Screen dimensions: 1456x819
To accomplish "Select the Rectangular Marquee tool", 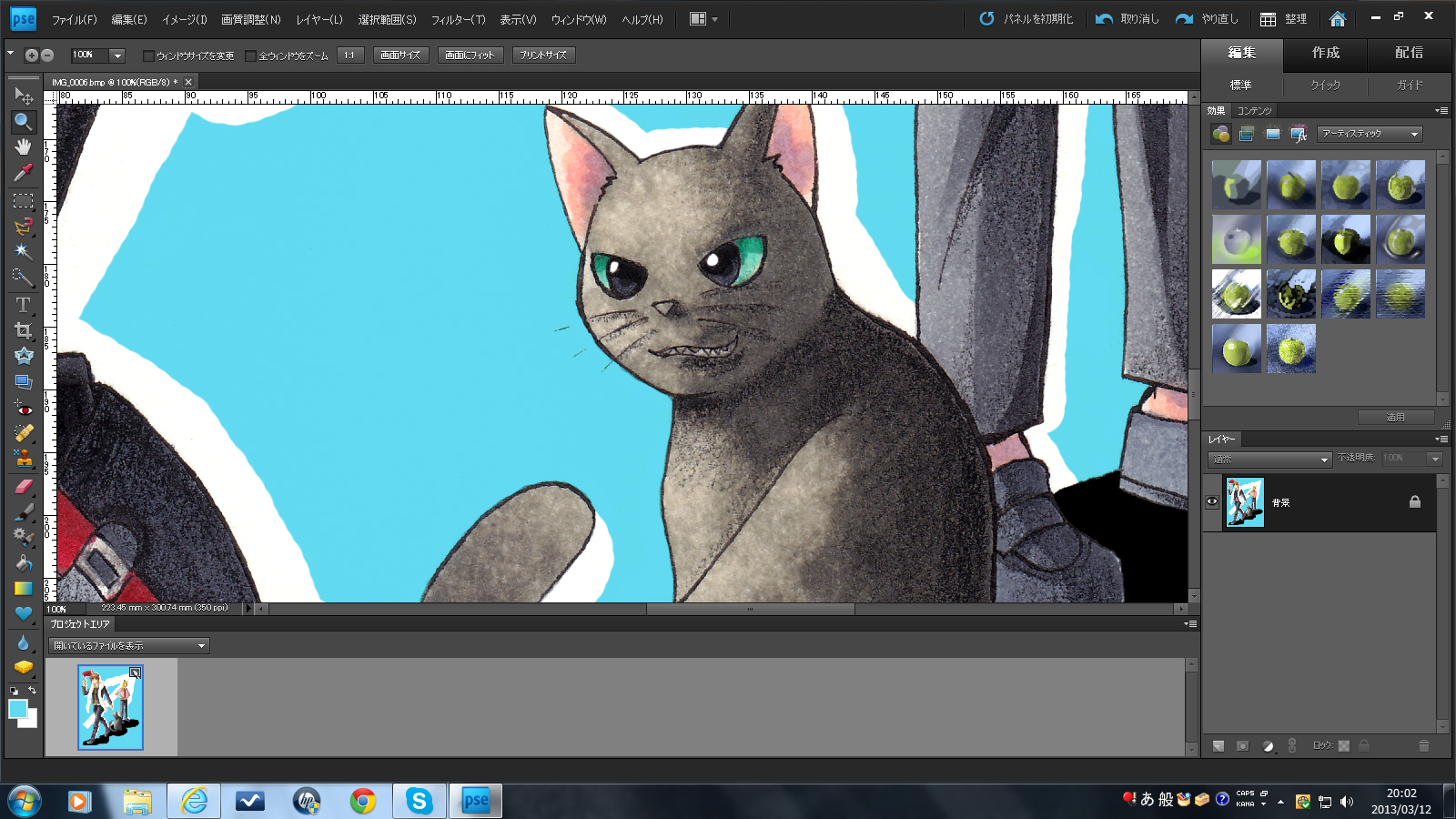I will point(23,200).
